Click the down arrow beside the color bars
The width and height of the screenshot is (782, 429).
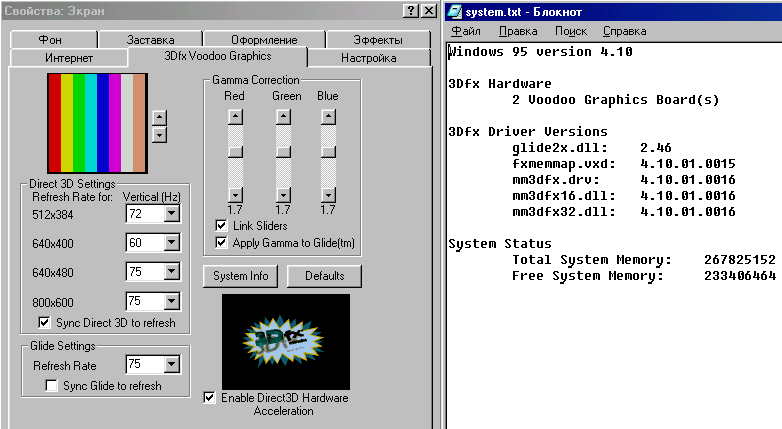tap(159, 135)
